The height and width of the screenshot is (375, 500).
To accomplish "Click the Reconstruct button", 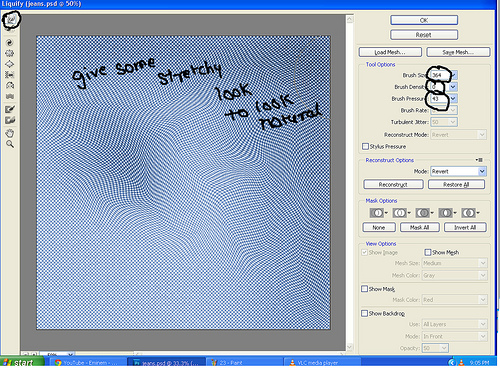I will 393,184.
